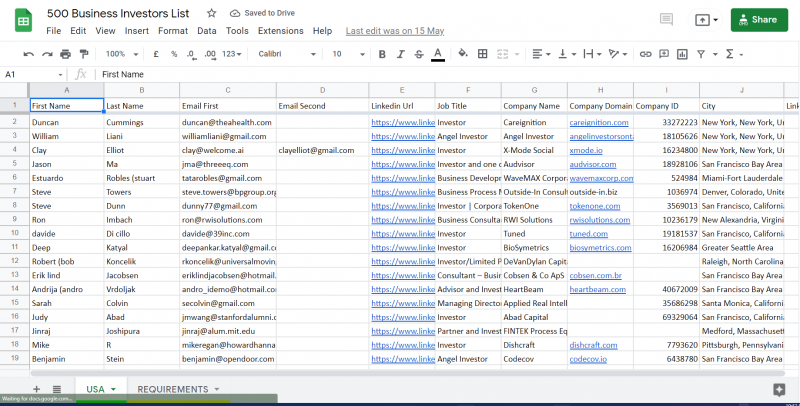The image size is (800, 406).
Task: Format as currency with pound icon
Action: [156, 54]
